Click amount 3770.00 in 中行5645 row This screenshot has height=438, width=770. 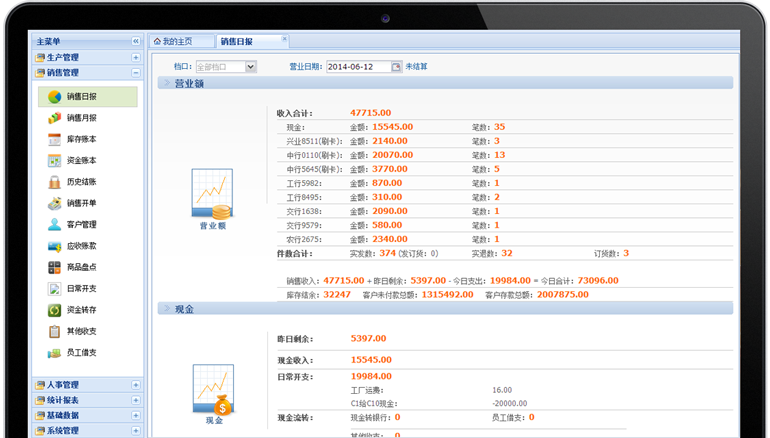pos(390,169)
